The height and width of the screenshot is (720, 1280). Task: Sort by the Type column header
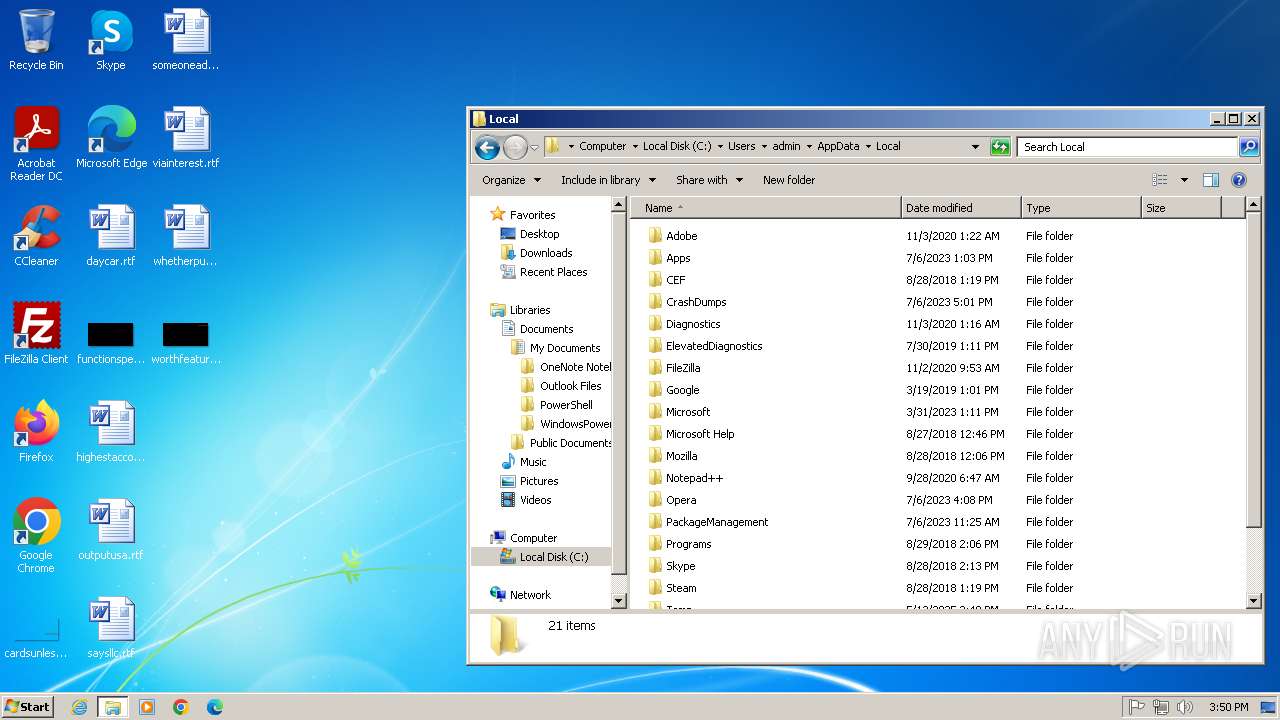click(1081, 208)
